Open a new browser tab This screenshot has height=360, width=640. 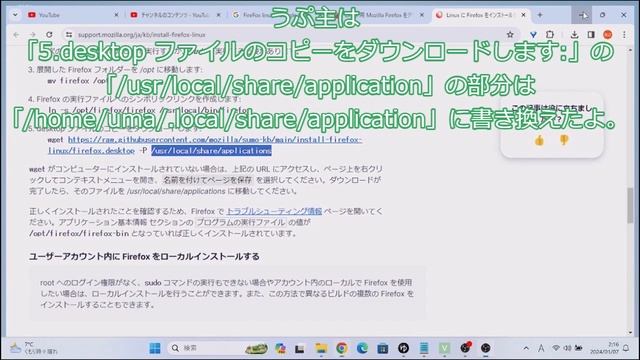click(540, 15)
